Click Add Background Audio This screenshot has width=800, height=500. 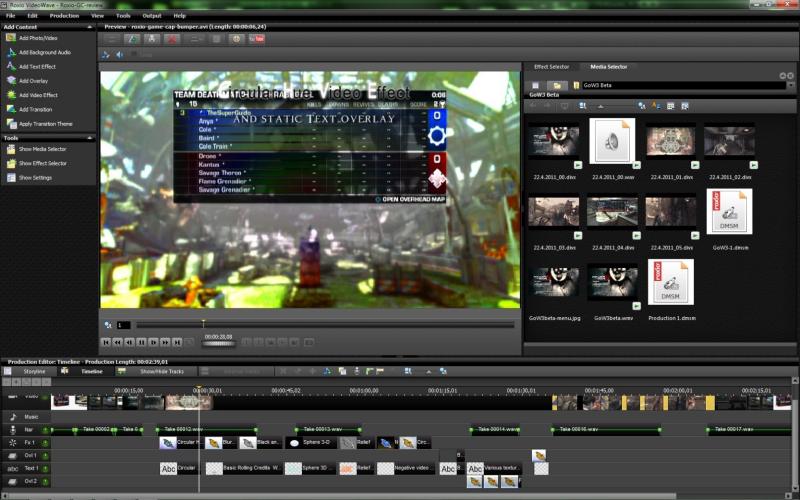[38, 52]
